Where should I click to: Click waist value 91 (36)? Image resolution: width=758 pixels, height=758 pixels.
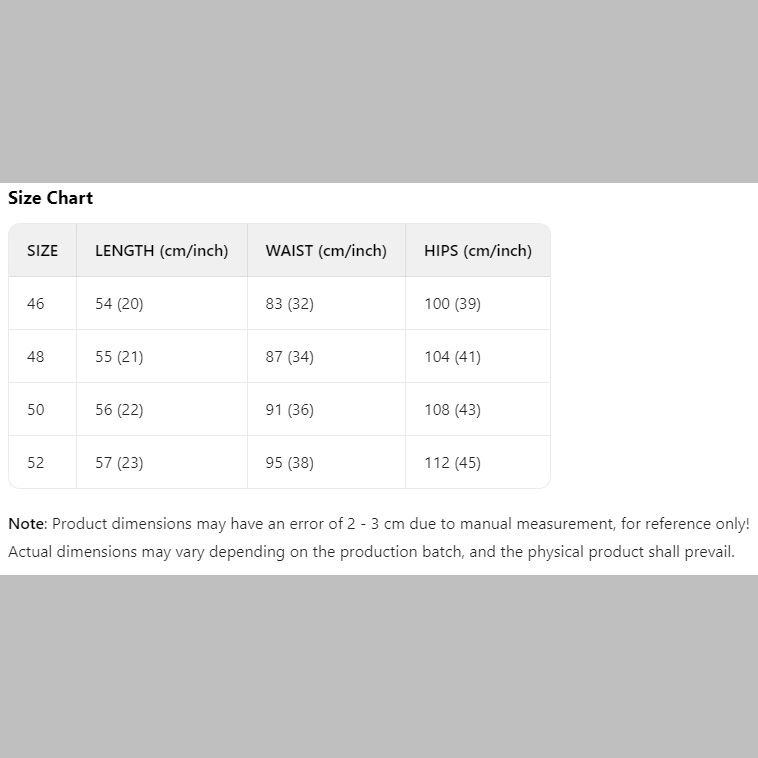289,410
